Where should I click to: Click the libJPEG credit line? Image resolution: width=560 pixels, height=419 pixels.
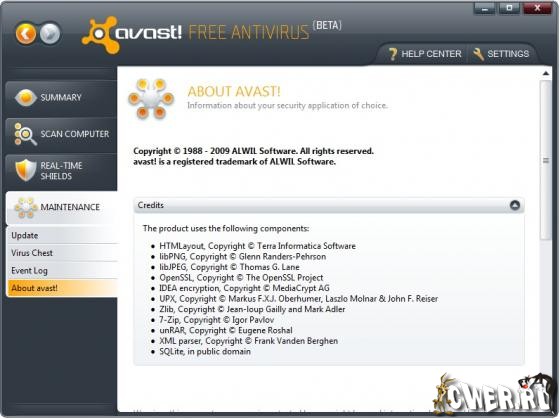click(229, 267)
